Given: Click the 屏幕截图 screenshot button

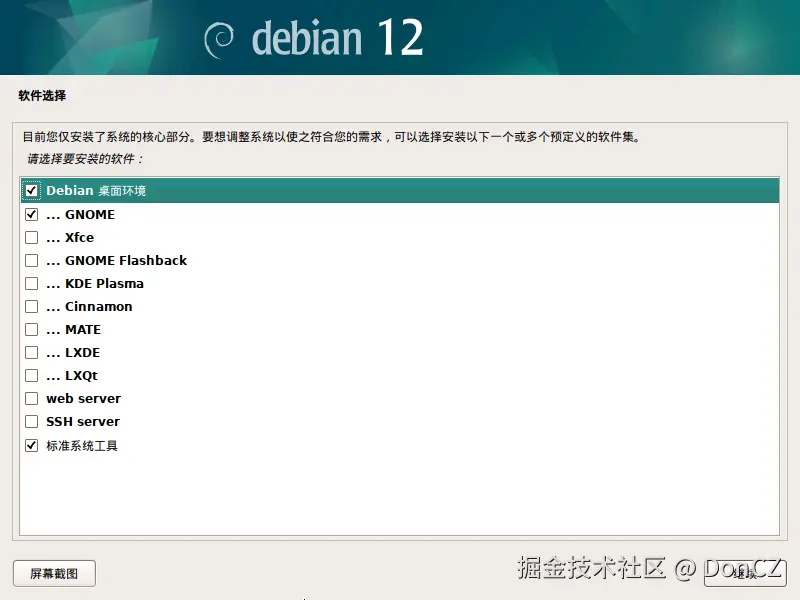Looking at the screenshot, I should tap(54, 573).
